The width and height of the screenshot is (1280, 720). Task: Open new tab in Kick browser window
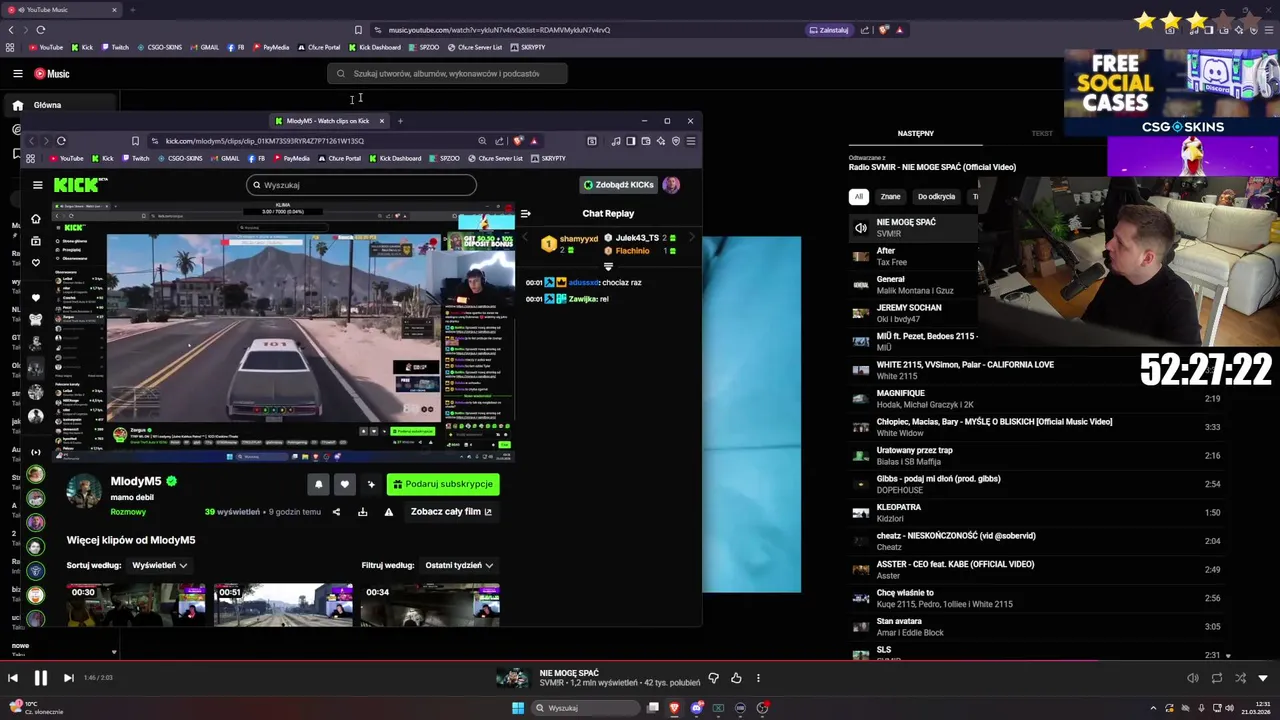click(x=400, y=121)
